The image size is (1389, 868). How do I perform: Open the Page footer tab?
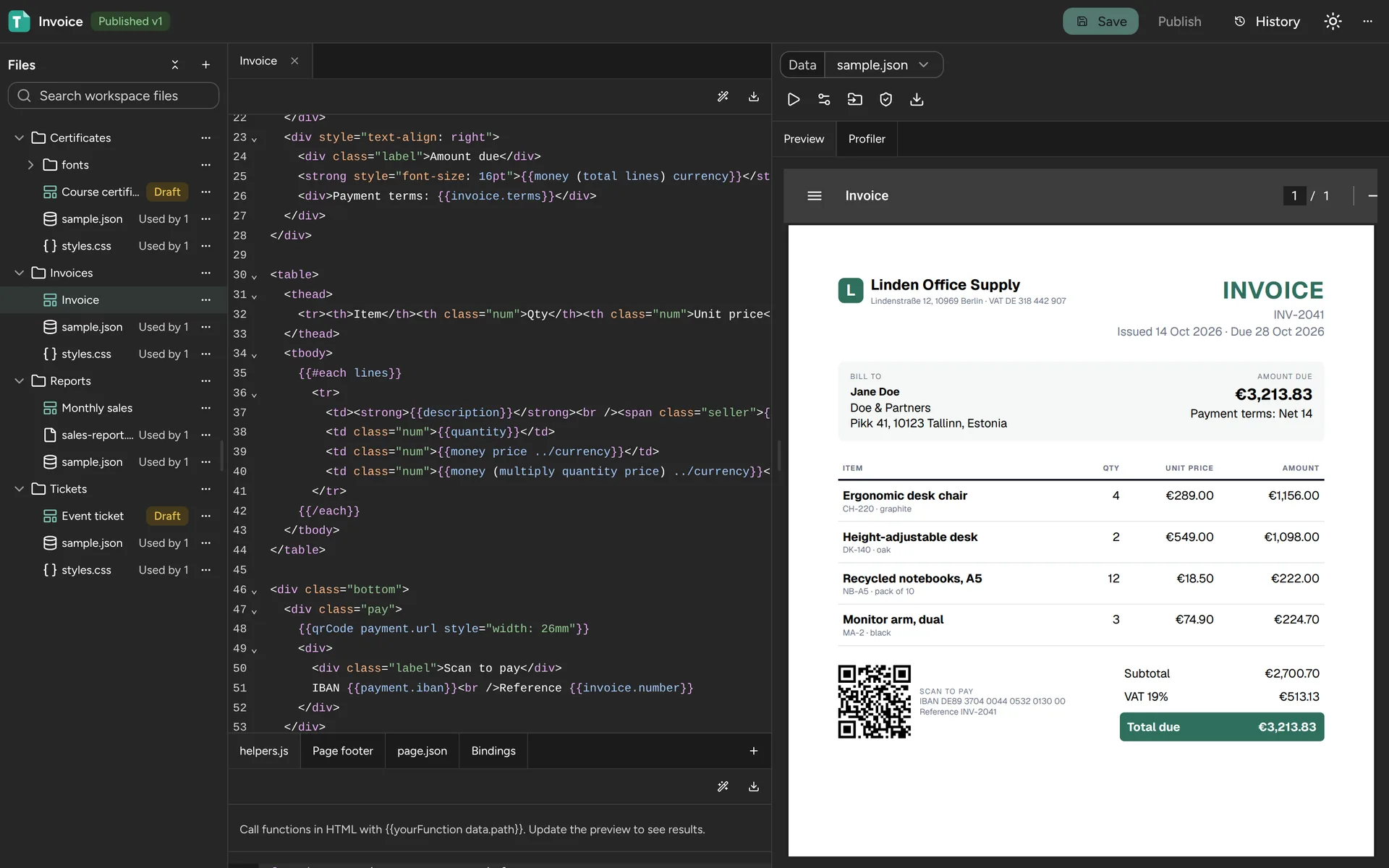click(343, 751)
